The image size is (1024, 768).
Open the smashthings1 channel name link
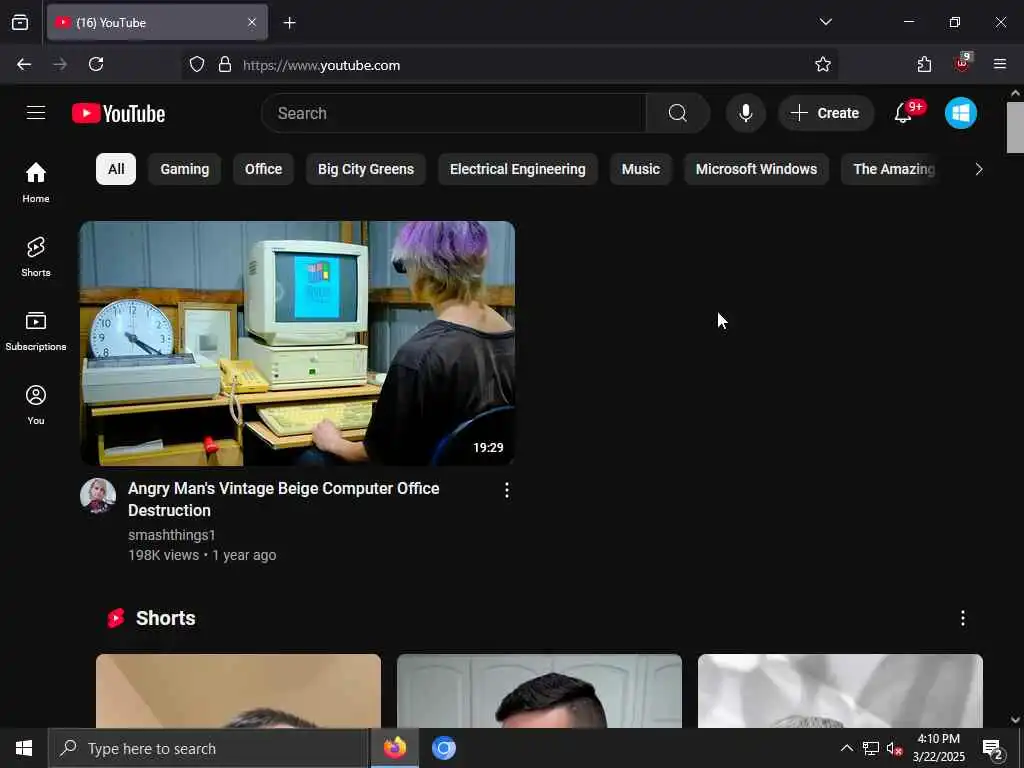click(x=172, y=535)
